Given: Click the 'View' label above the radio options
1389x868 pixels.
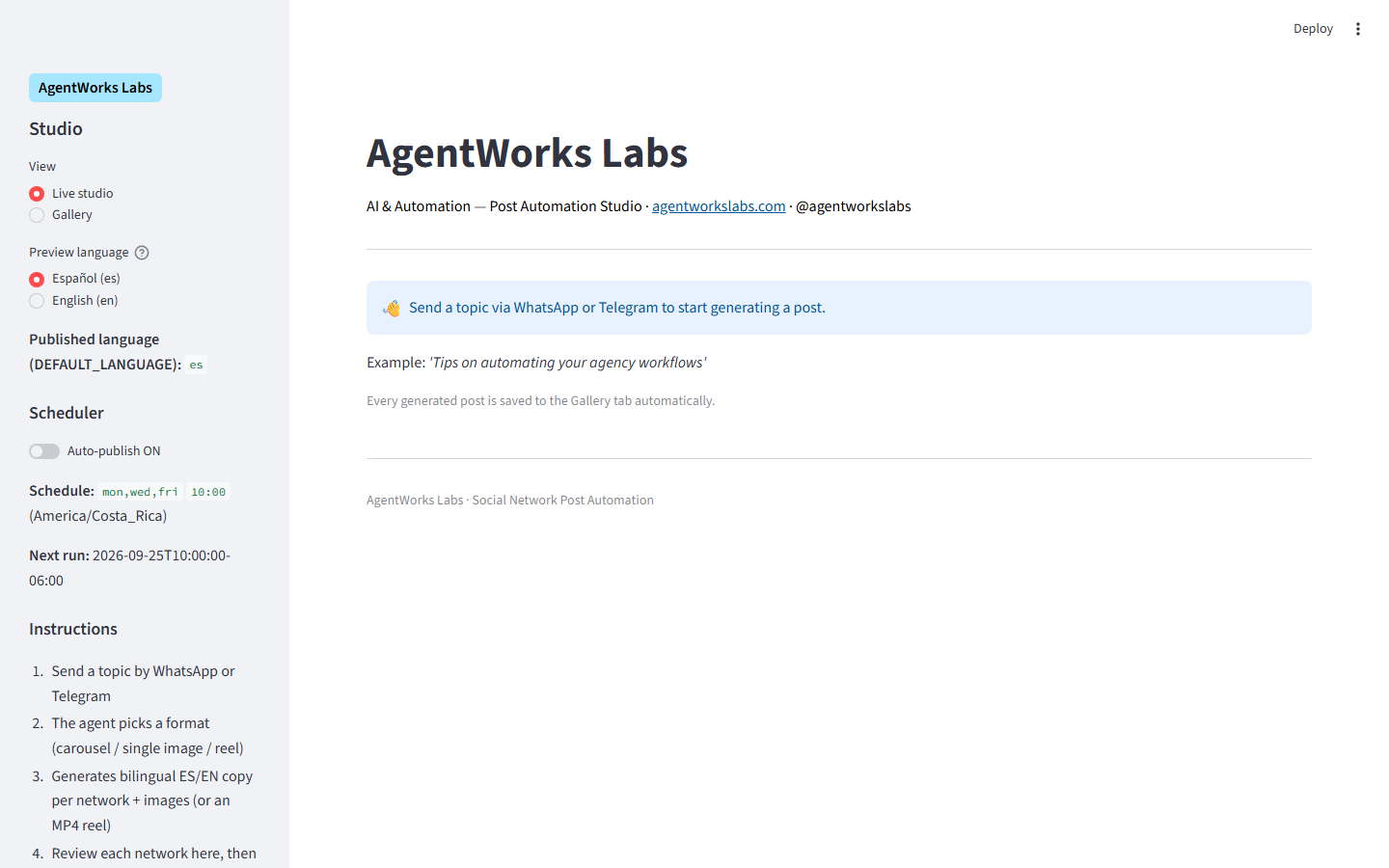Looking at the screenshot, I should click(x=42, y=167).
